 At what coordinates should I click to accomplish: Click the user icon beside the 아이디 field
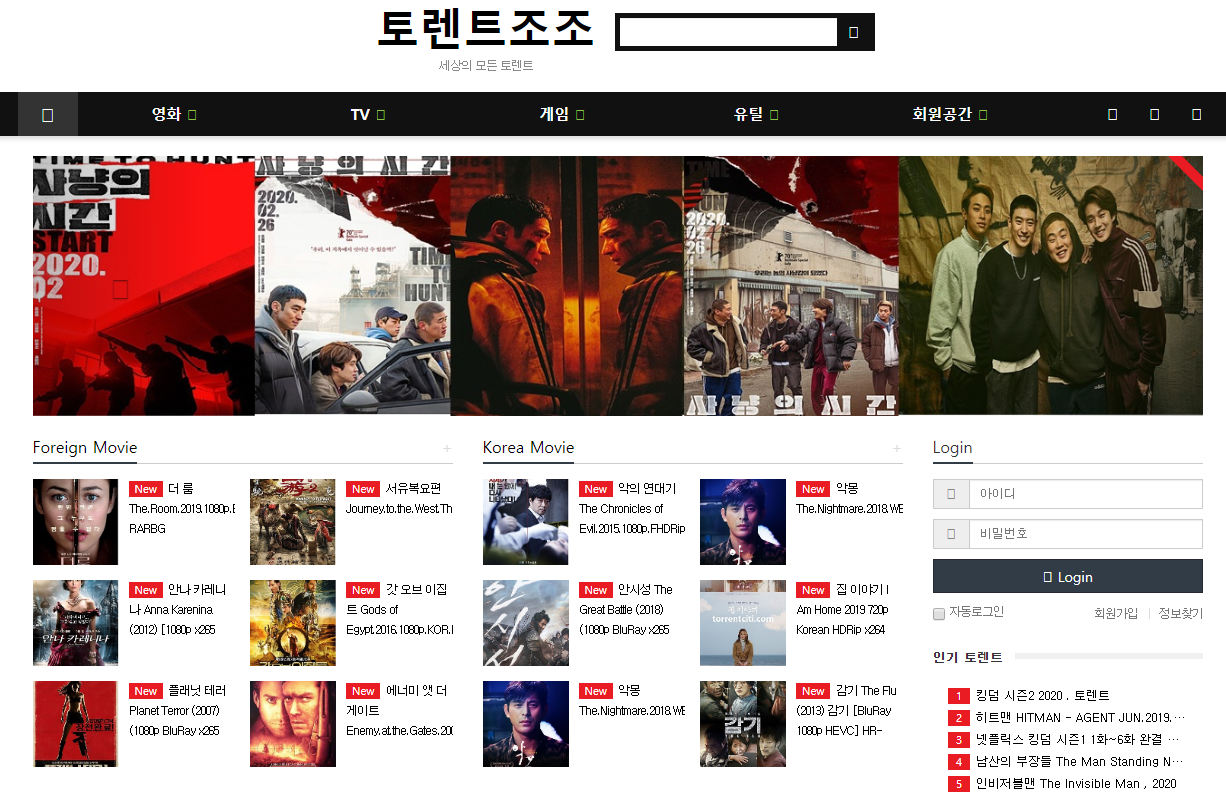(x=951, y=494)
